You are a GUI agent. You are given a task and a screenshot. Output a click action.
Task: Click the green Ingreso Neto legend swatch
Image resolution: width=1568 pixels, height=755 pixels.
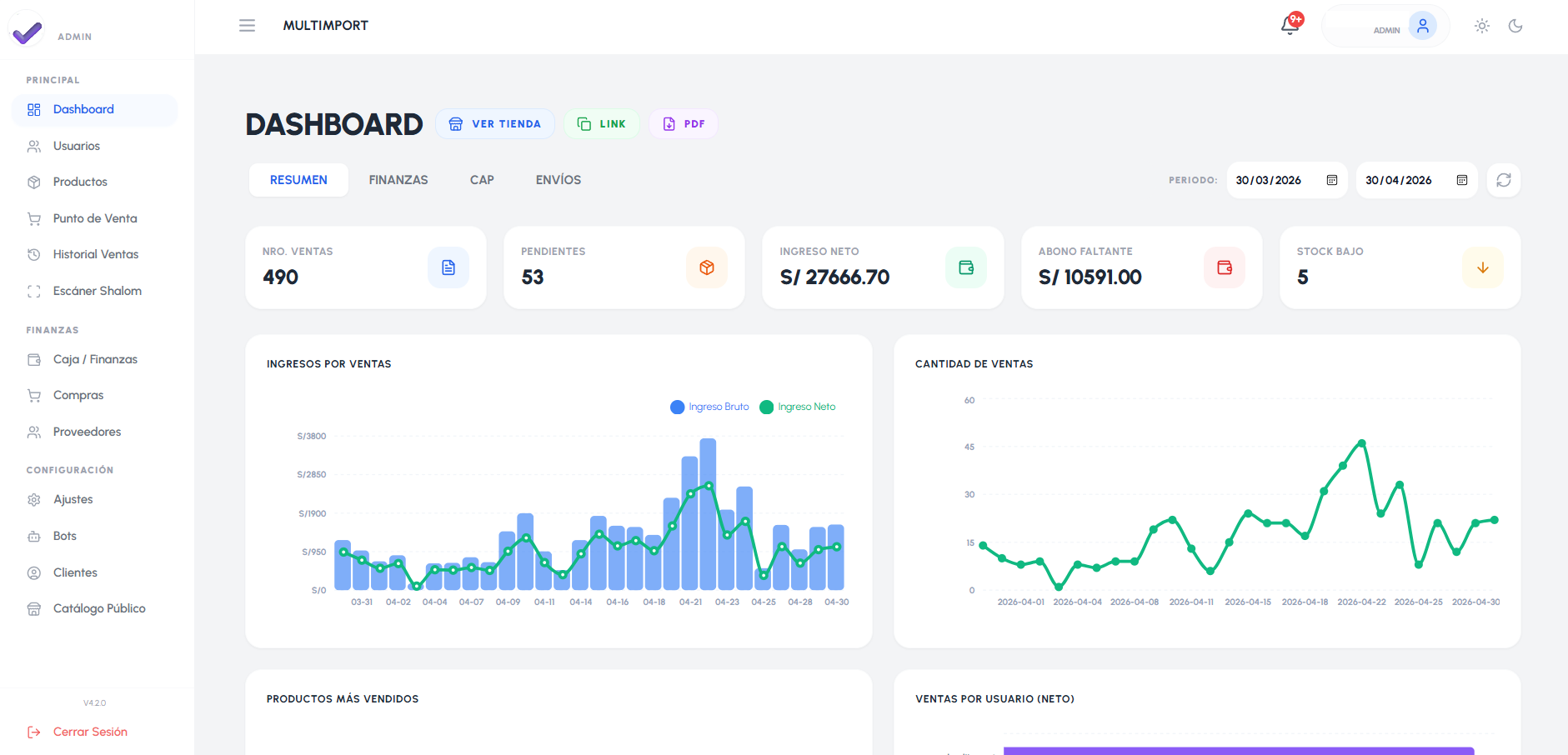click(x=767, y=407)
